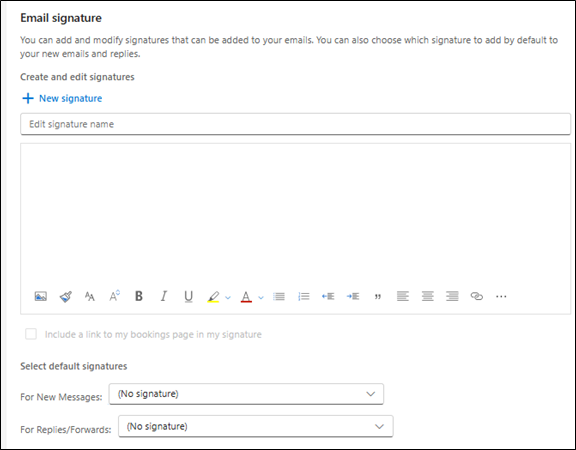The height and width of the screenshot is (450, 576).
Task: Apply red font color
Action: point(246,296)
